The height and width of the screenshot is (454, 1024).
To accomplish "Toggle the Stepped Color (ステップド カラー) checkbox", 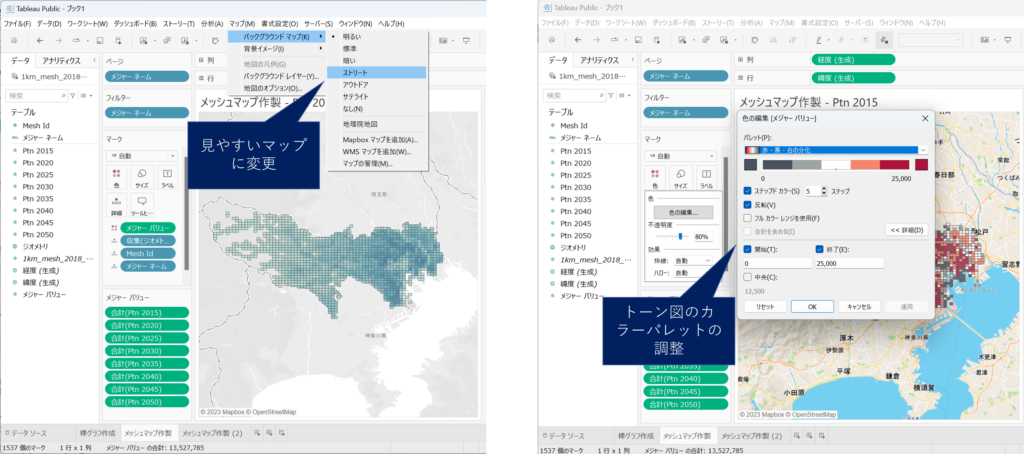I will click(749, 190).
